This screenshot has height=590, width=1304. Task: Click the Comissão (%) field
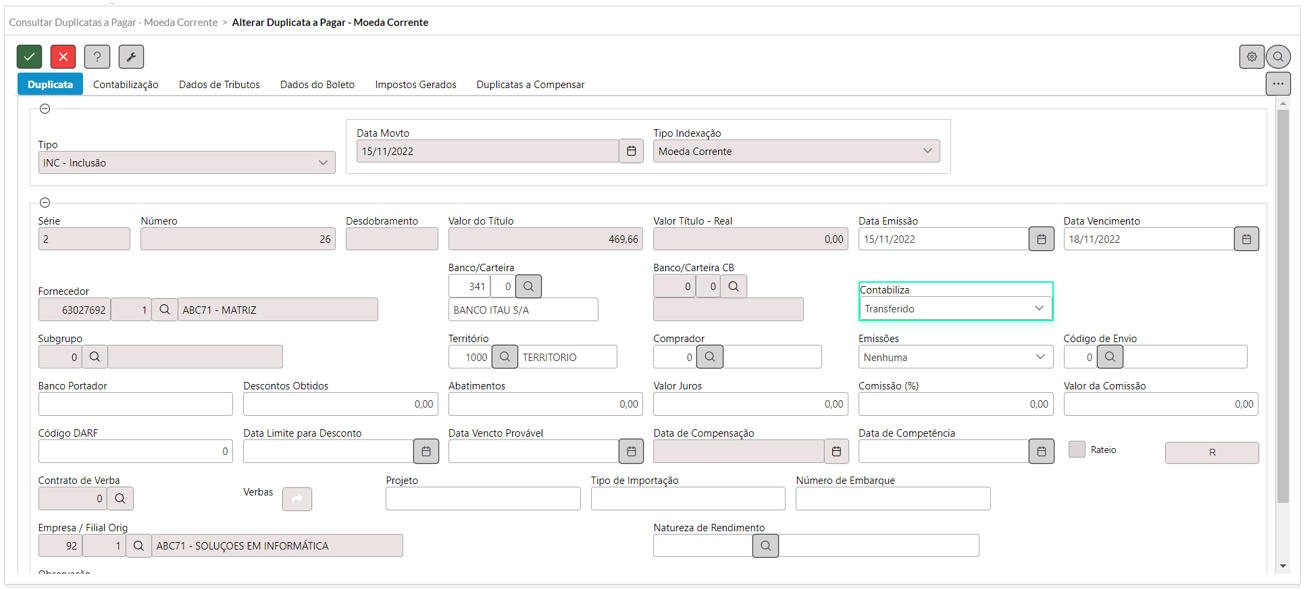point(955,404)
